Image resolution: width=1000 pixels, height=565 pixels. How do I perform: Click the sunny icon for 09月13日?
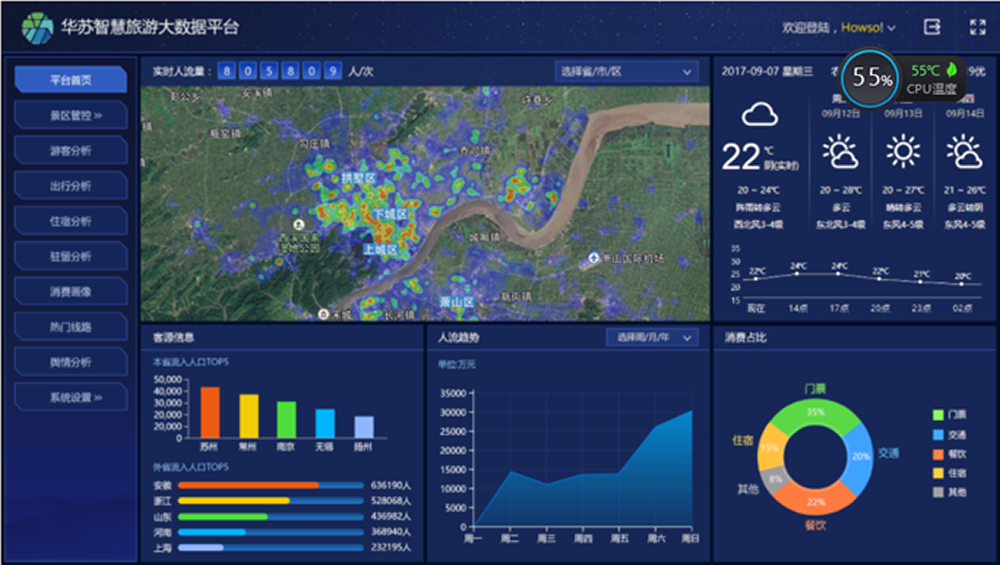coord(903,152)
